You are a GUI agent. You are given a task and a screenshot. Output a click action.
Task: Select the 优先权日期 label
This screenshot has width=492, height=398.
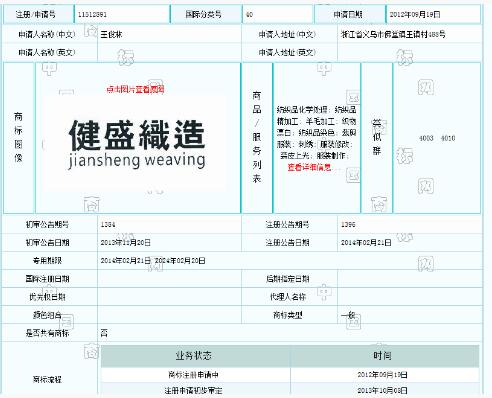47,297
